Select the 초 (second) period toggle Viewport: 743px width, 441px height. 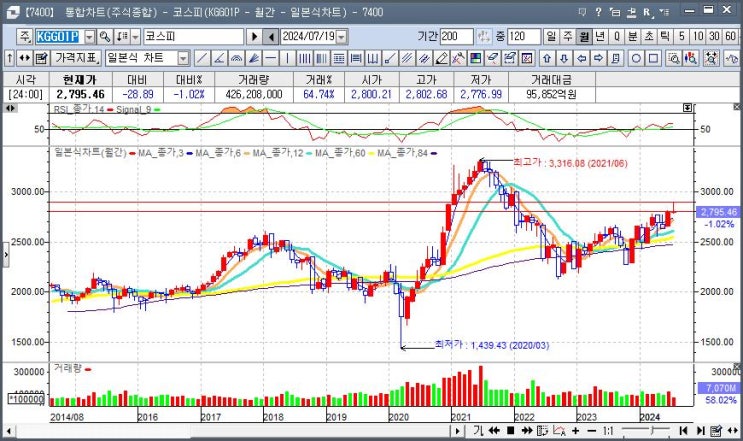point(649,36)
